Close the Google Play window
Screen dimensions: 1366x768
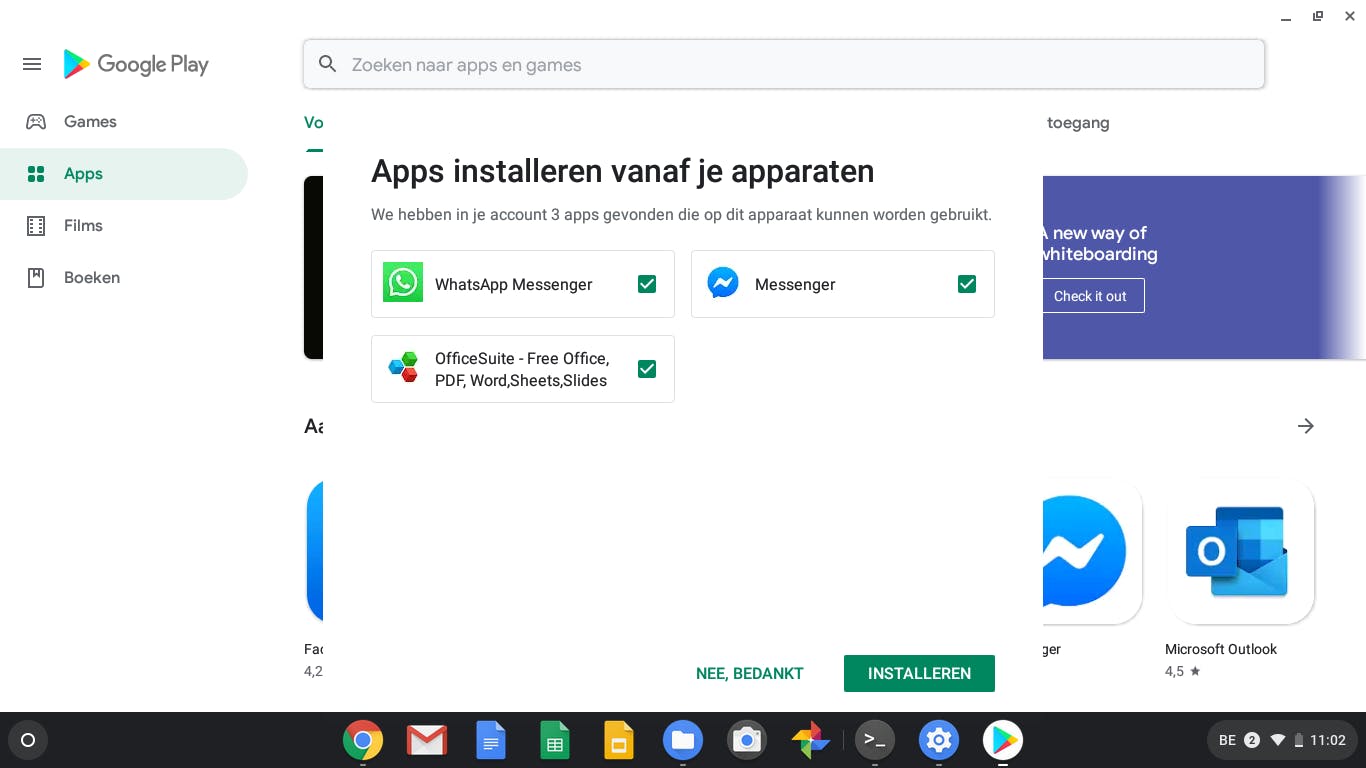[x=1350, y=17]
